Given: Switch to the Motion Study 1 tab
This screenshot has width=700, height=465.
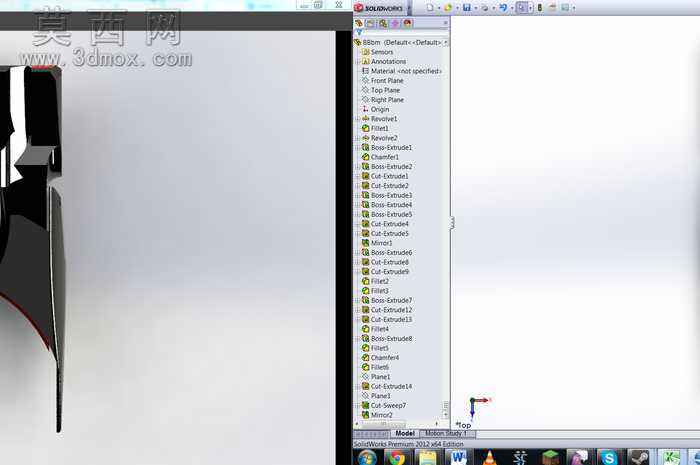Looking at the screenshot, I should click(x=446, y=433).
